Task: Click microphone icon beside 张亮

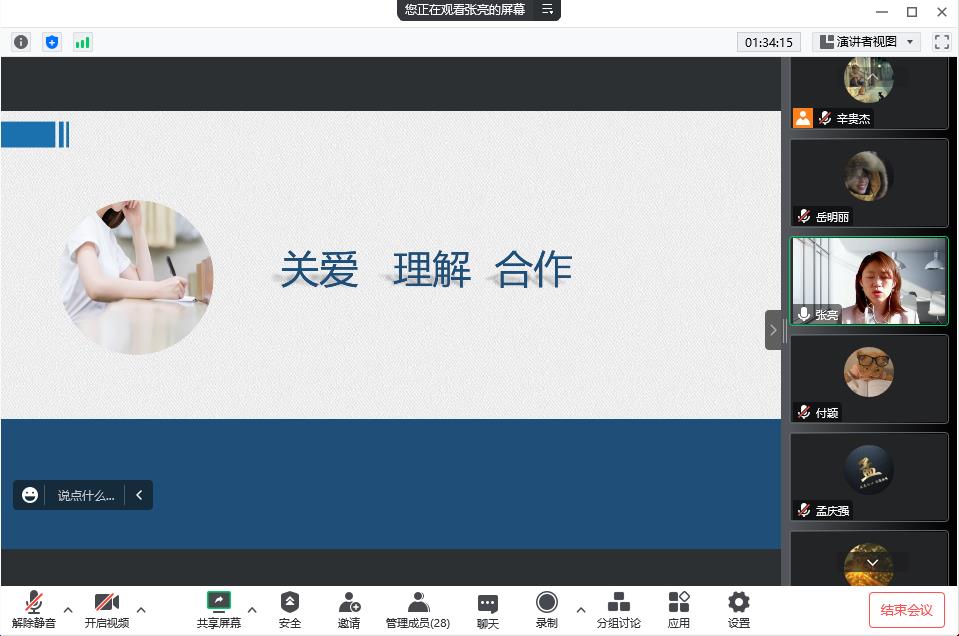Action: [x=804, y=314]
